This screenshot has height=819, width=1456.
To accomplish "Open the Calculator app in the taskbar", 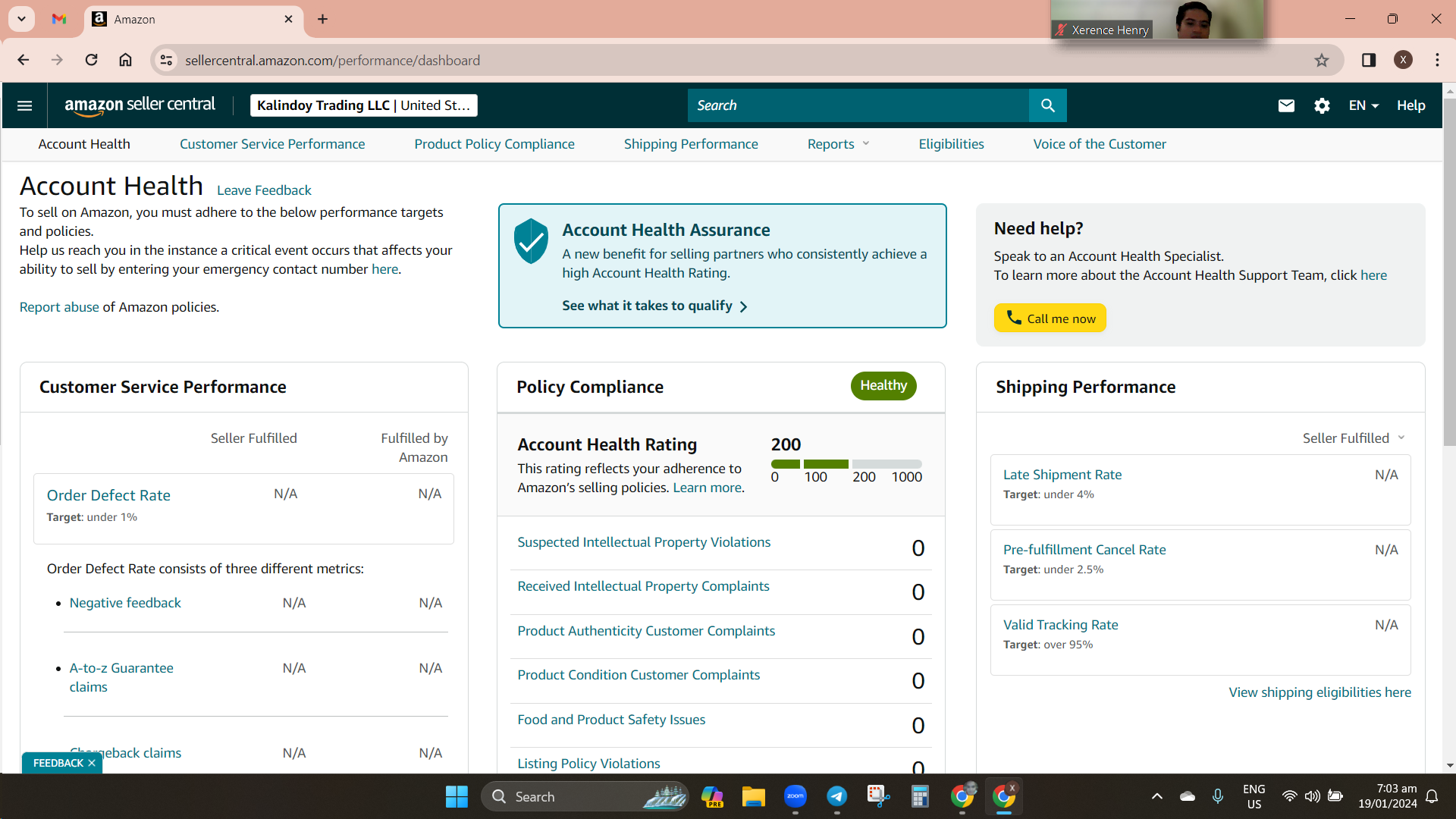I will [x=920, y=797].
